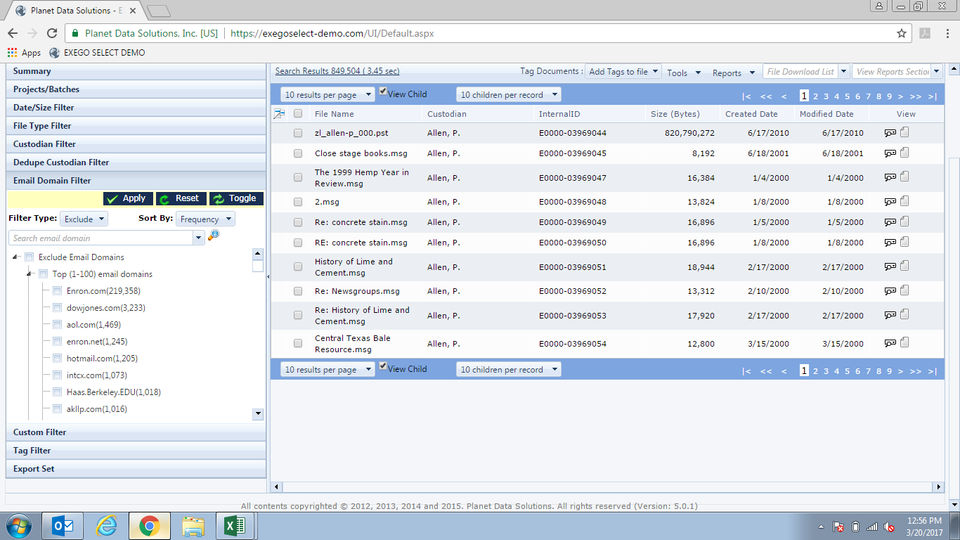This screenshot has height=540, width=960.
Task: Click Toggle filter button
Action: click(x=236, y=198)
